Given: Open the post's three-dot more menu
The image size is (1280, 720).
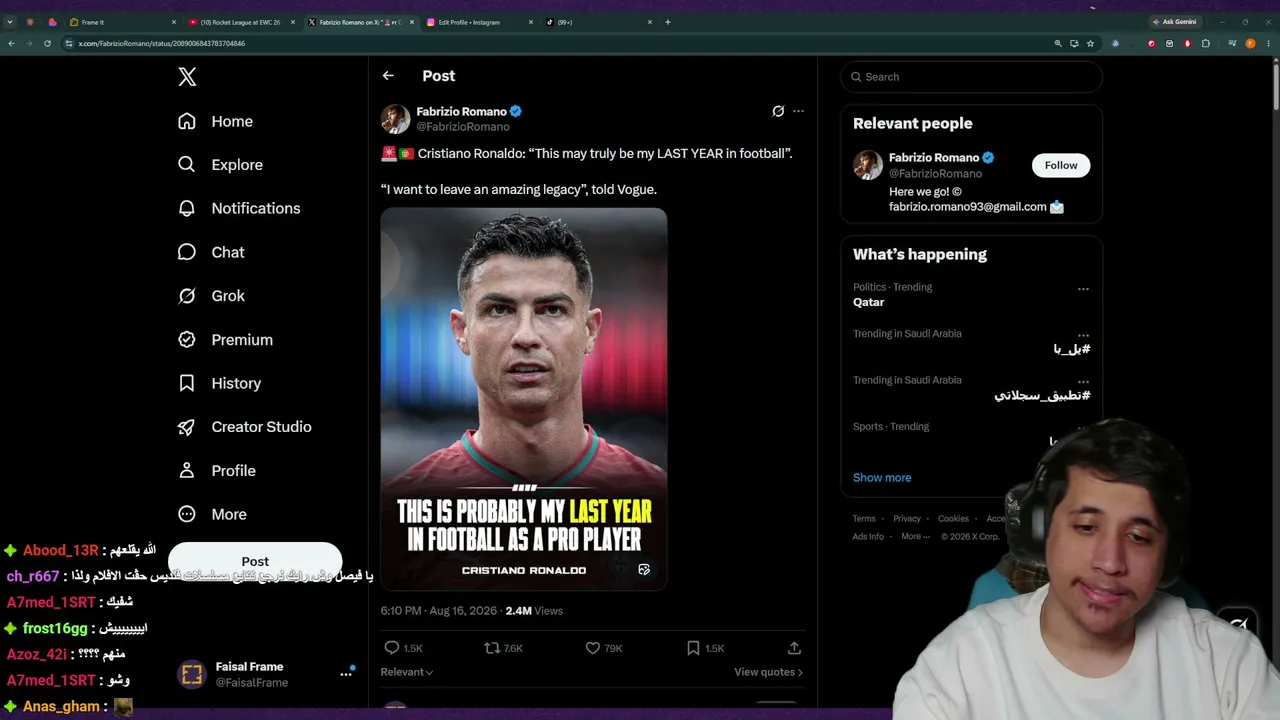Looking at the screenshot, I should [x=798, y=111].
